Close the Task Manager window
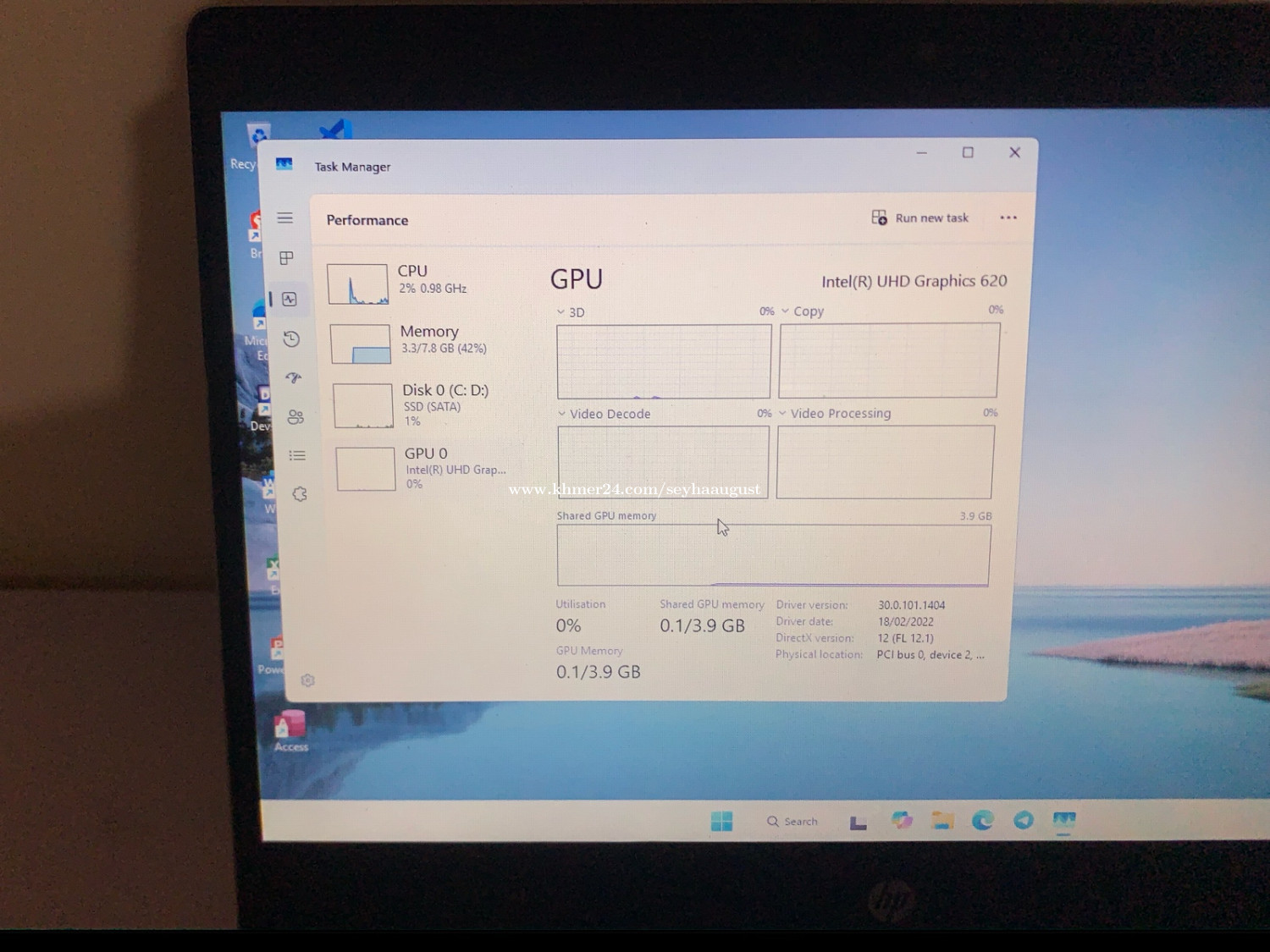1270x952 pixels. (1015, 152)
